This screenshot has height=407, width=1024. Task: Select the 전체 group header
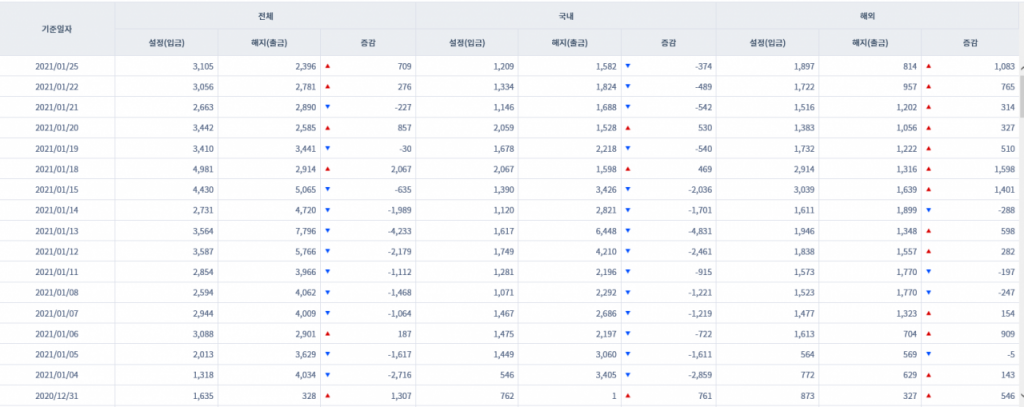[x=265, y=16]
